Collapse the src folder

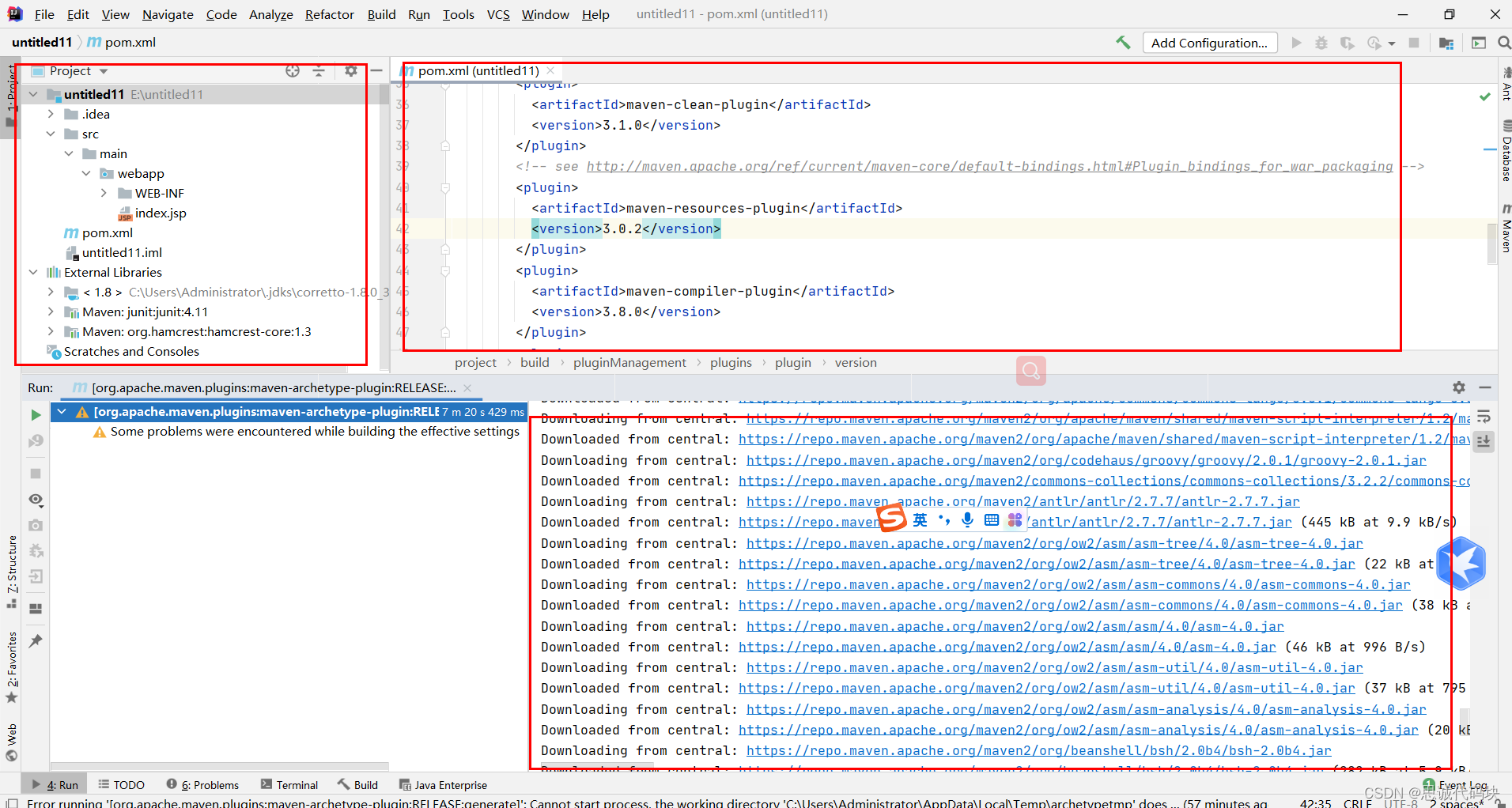(51, 134)
